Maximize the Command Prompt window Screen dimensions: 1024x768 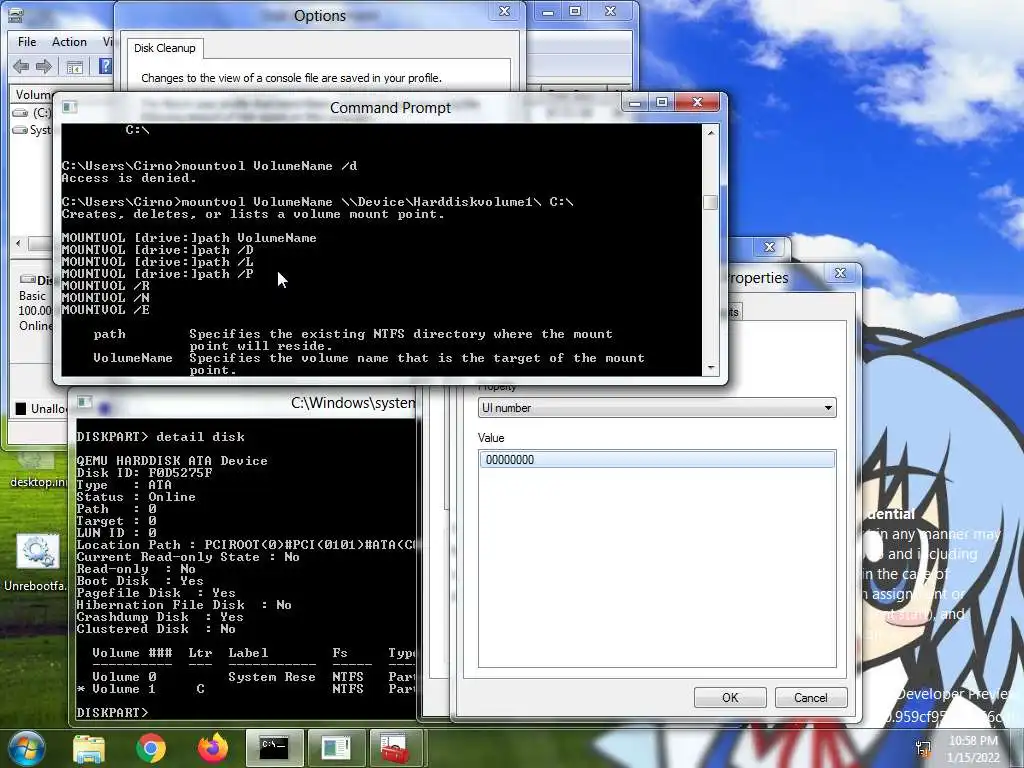[662, 103]
